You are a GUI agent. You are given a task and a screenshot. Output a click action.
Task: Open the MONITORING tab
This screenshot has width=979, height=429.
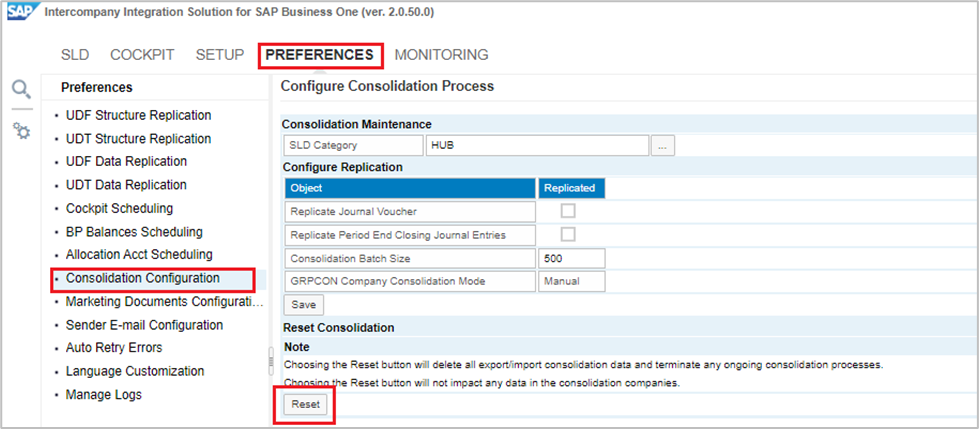pyautogui.click(x=441, y=55)
